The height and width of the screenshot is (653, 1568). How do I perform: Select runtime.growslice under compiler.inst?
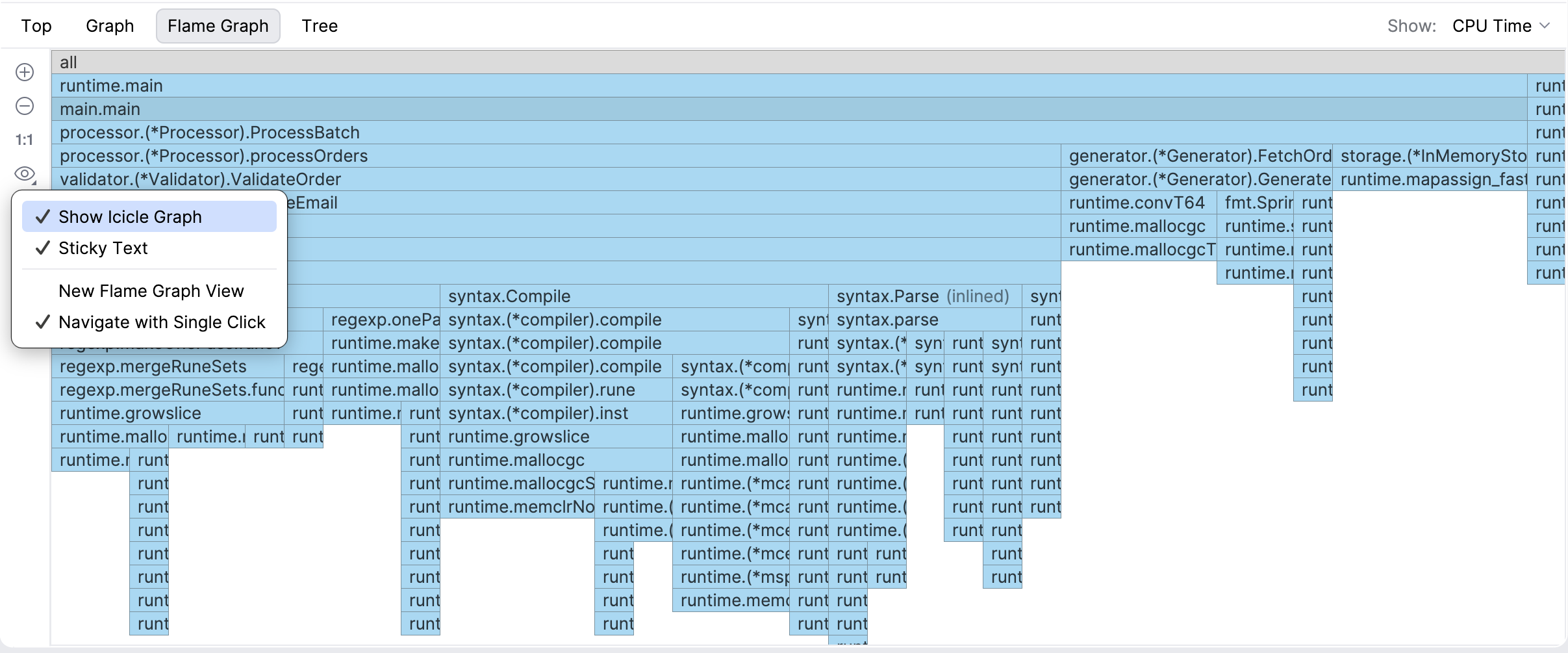(556, 437)
